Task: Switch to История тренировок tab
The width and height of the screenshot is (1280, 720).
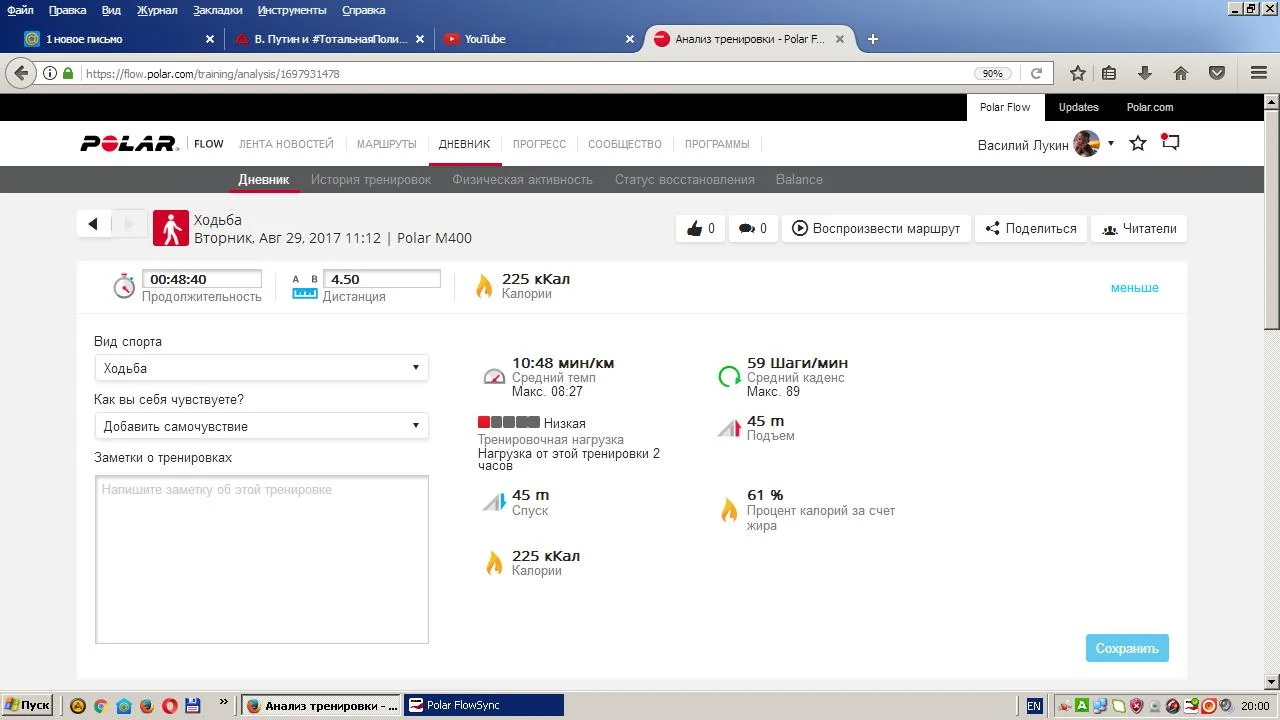Action: click(x=370, y=180)
